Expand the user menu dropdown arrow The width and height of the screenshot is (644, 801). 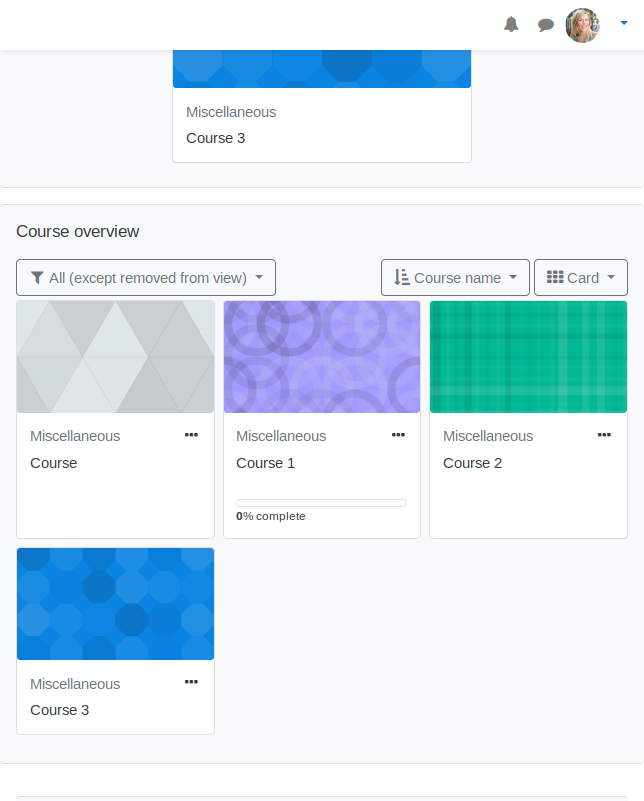[624, 22]
